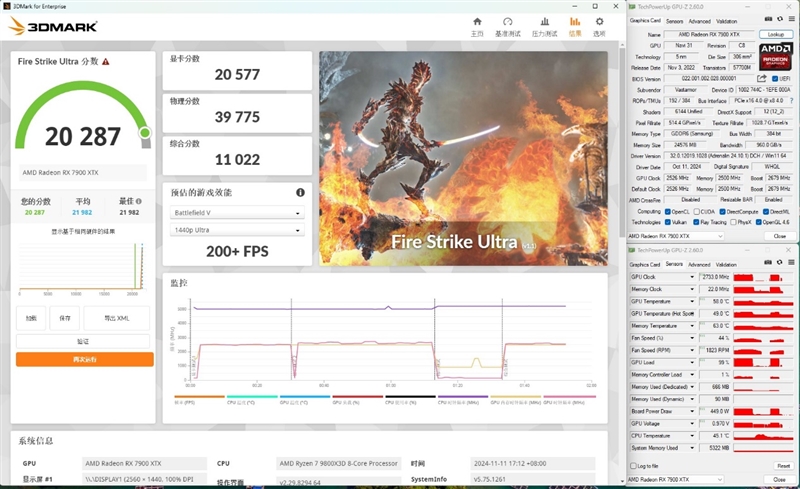The width and height of the screenshot is (800, 489).
Task: Click refresh icon in GPU-Z Sensors window
Action: tap(780, 263)
